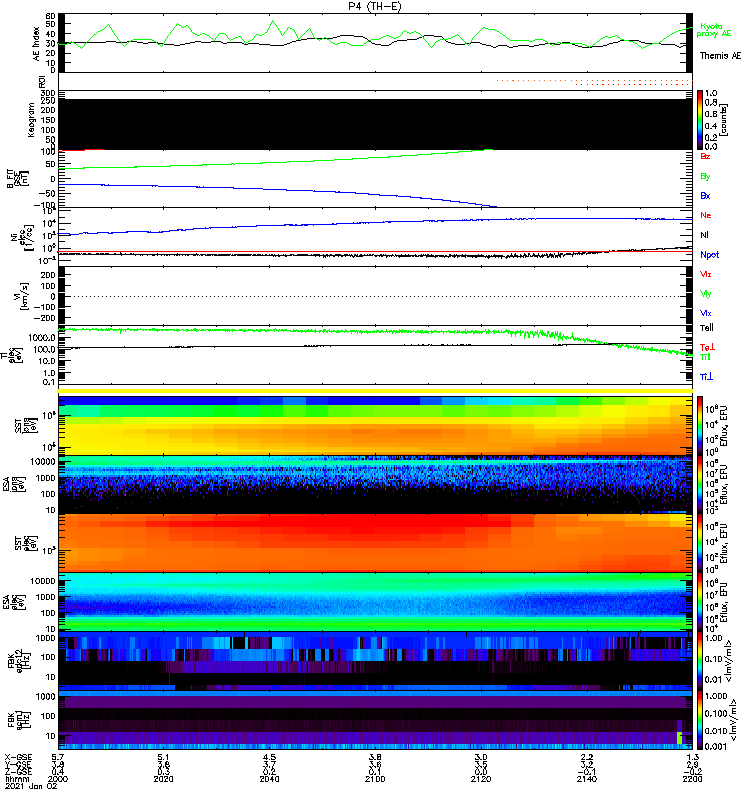The height and width of the screenshot is (800, 750).
Task: Click the "hhmm" axis row label
Action: (x=16, y=779)
